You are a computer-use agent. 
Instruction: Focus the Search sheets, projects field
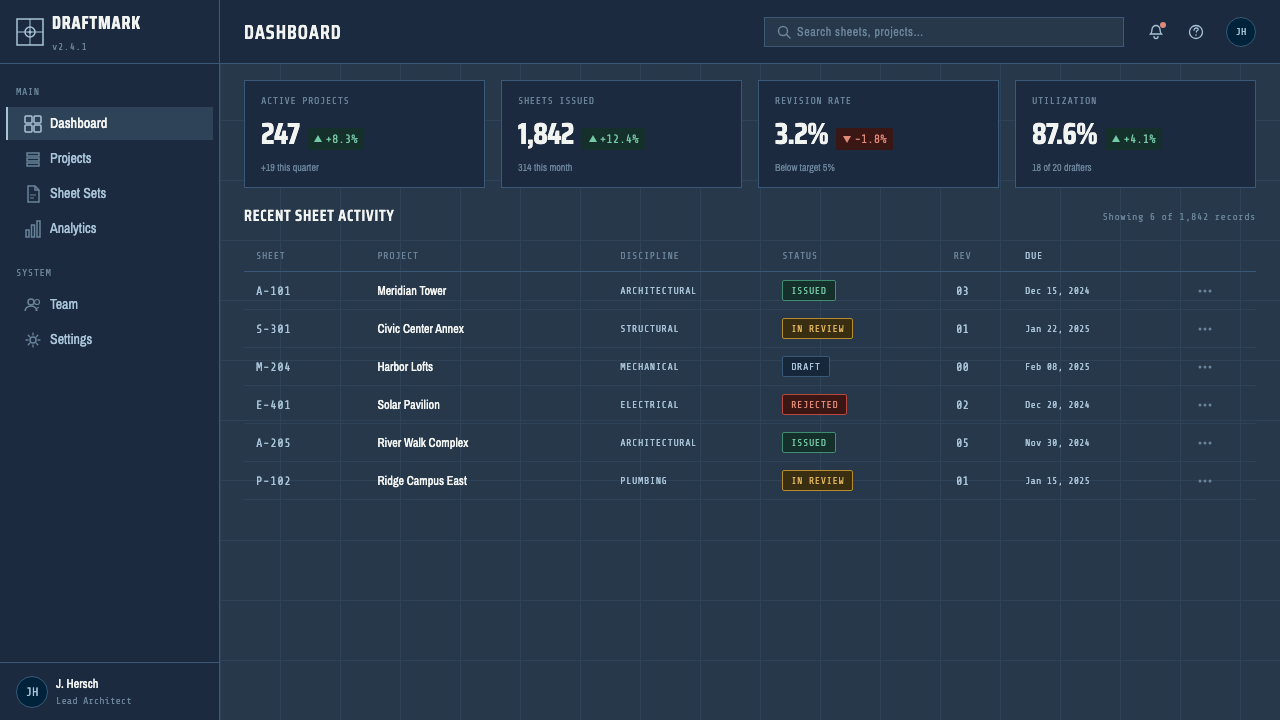[x=944, y=32]
